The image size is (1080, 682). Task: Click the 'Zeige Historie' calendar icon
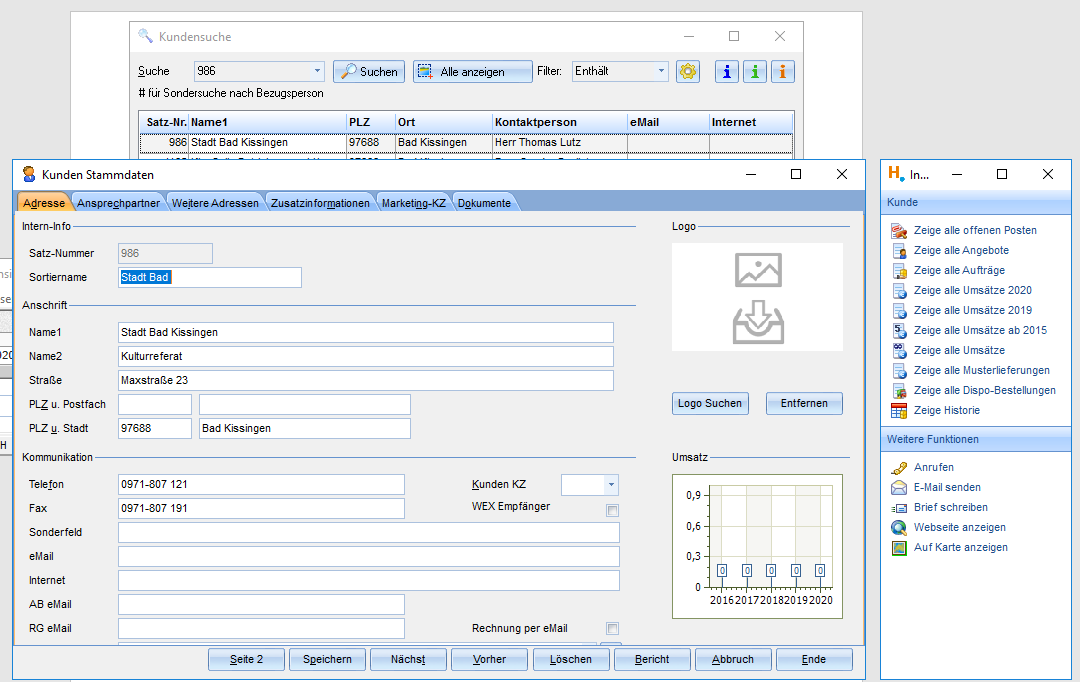tap(899, 411)
